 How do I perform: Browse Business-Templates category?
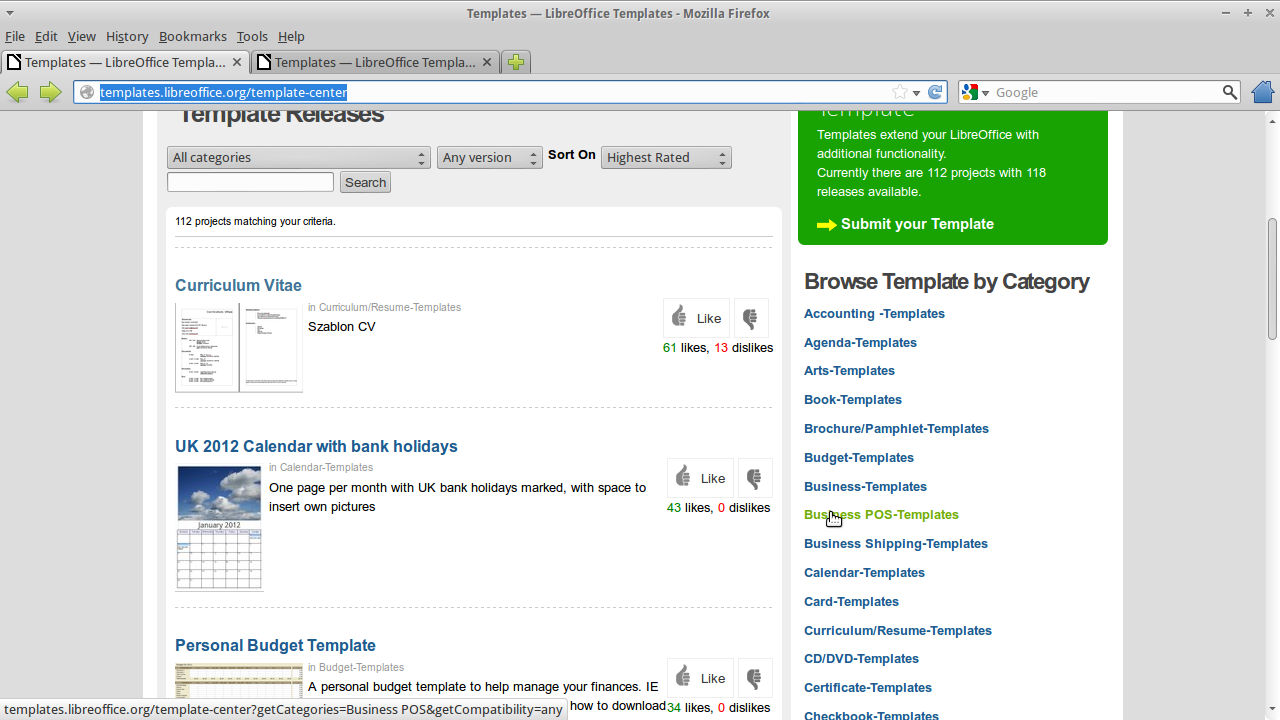865,486
